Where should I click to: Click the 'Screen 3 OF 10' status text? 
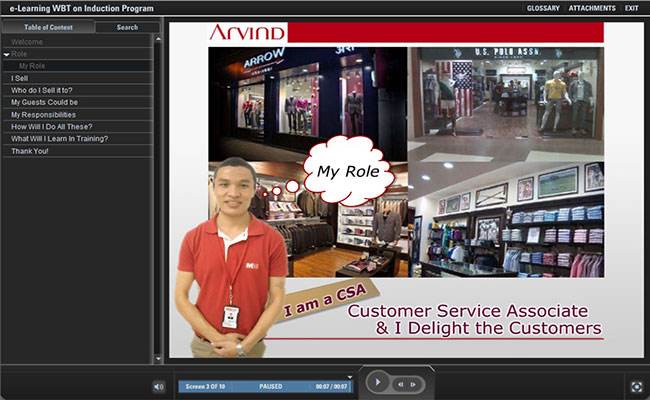(x=205, y=386)
